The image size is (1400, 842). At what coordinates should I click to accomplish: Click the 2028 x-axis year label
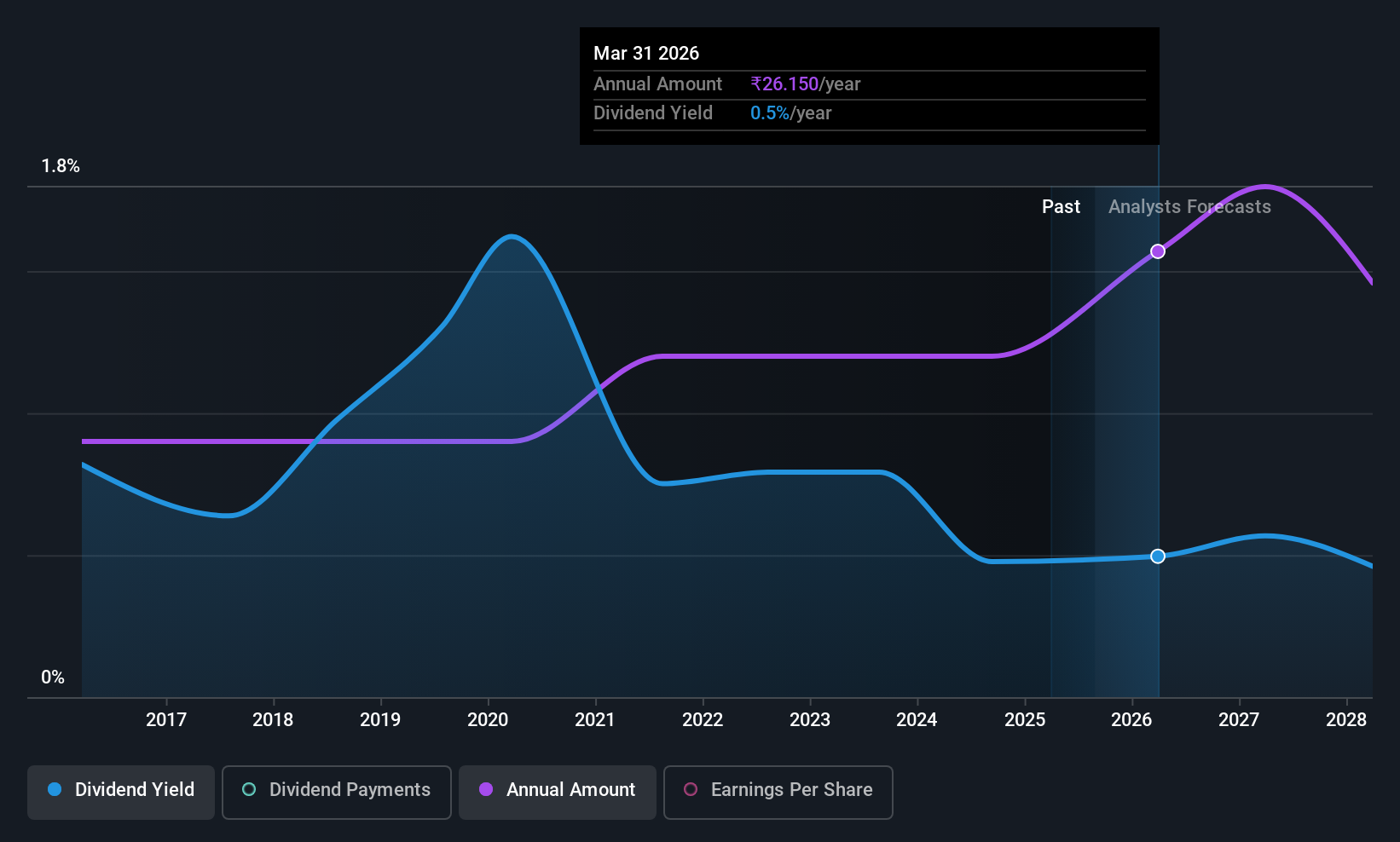pos(1346,720)
